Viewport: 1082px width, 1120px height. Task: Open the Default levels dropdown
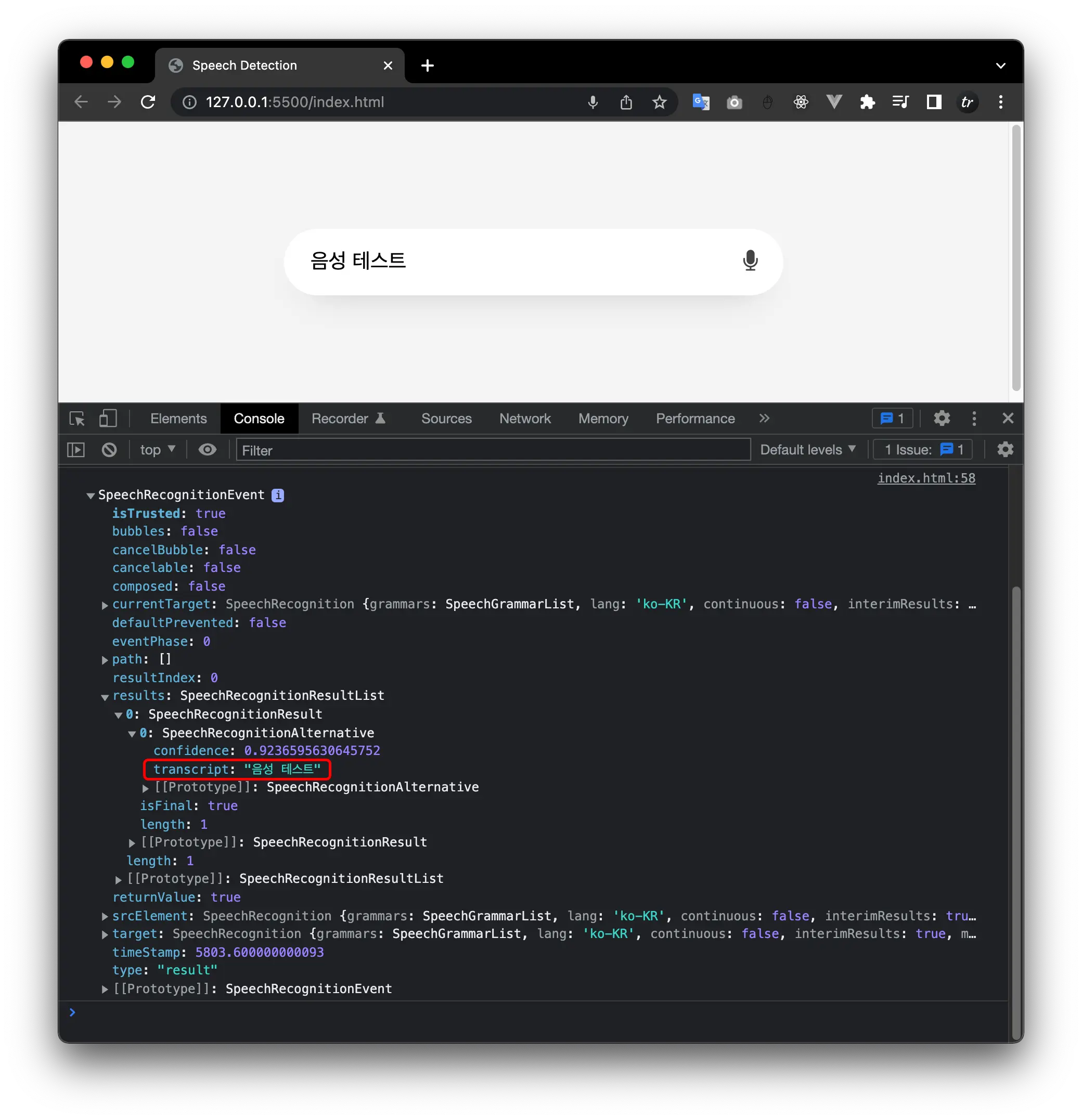pyautogui.click(x=807, y=450)
